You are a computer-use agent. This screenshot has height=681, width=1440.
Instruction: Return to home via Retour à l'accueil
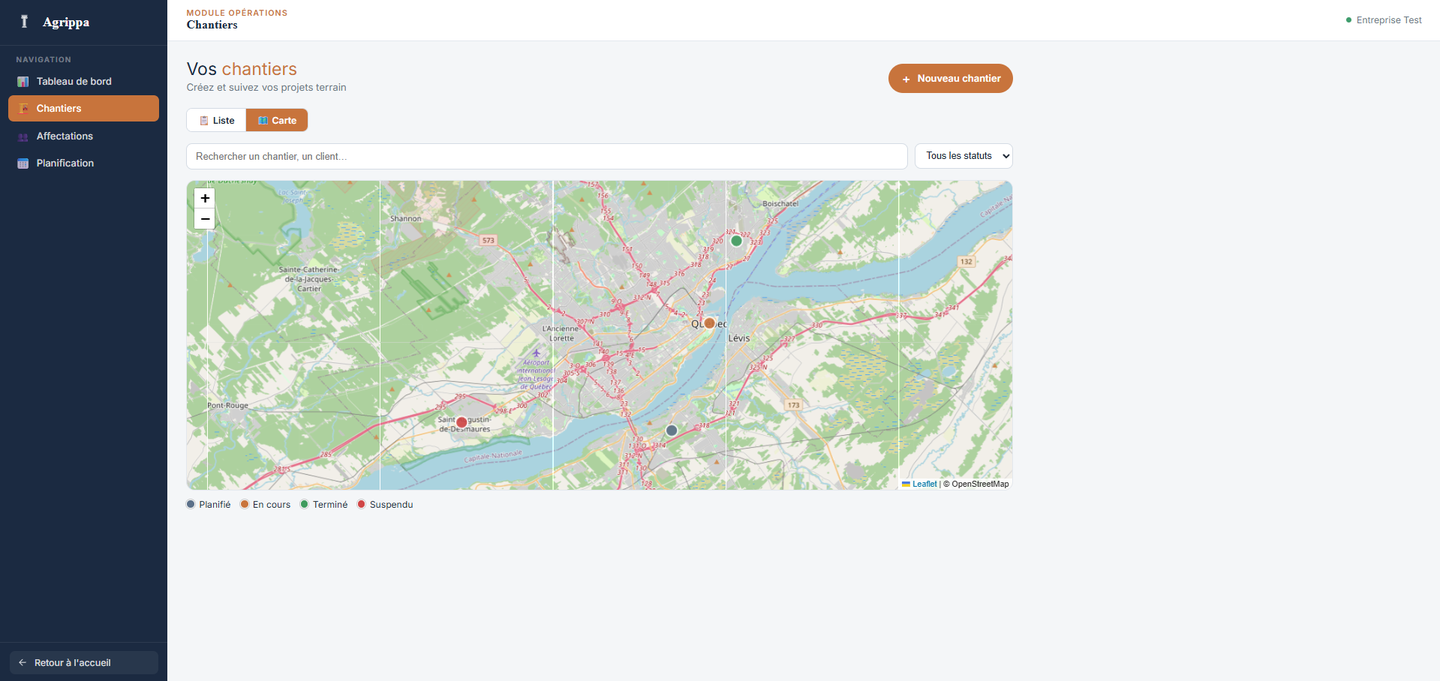[x=84, y=663]
